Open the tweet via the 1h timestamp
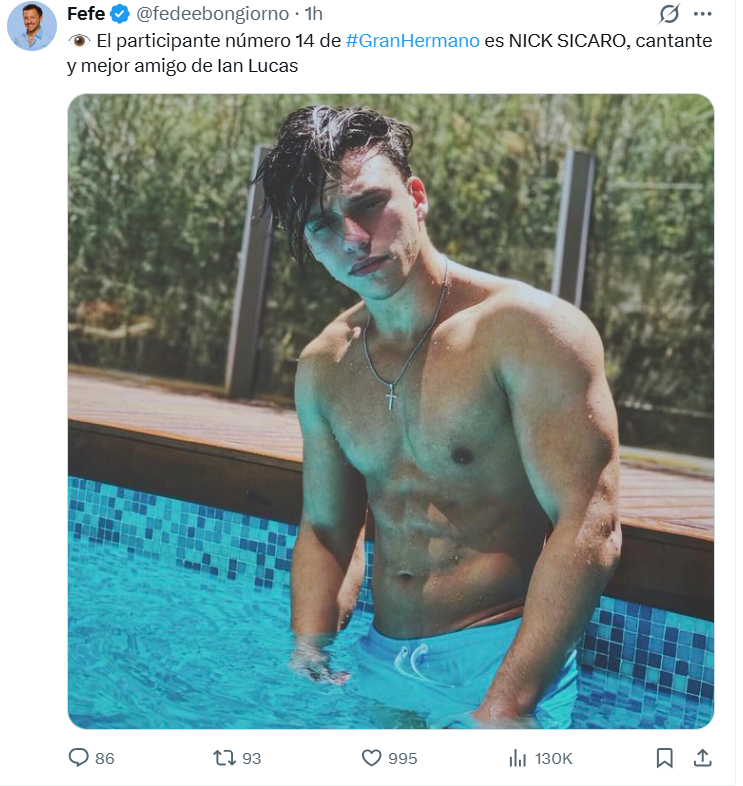The image size is (743, 786). pyautogui.click(x=313, y=14)
